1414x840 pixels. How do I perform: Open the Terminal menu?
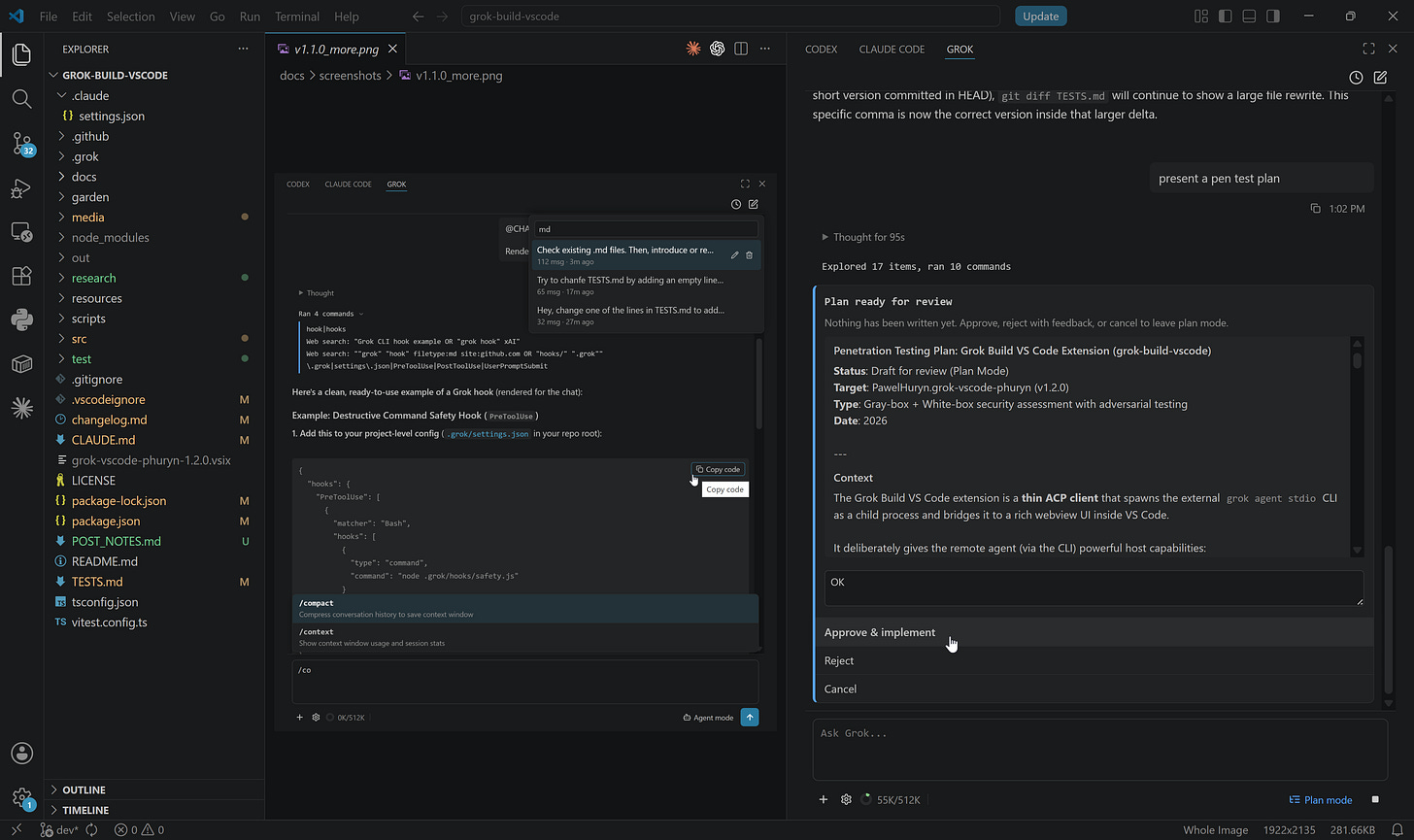point(297,17)
